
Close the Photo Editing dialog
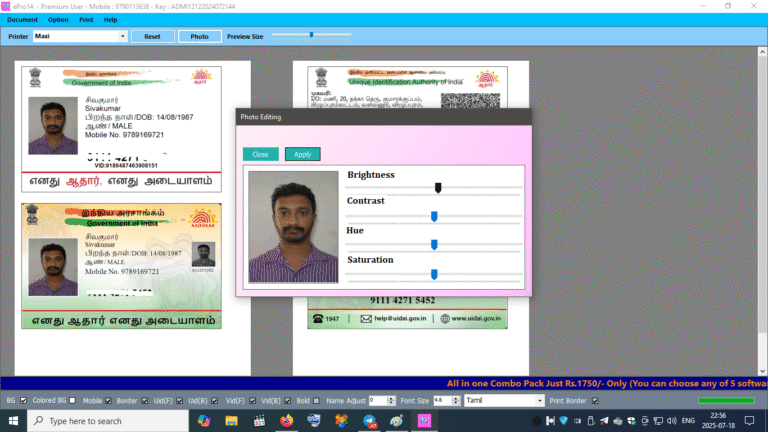(260, 154)
